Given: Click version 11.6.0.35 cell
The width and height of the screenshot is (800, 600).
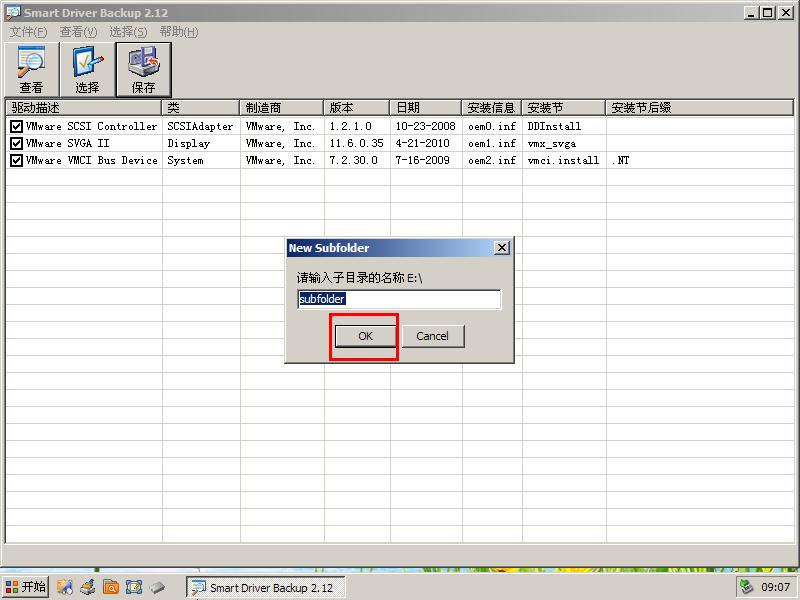Looking at the screenshot, I should coord(356,143).
